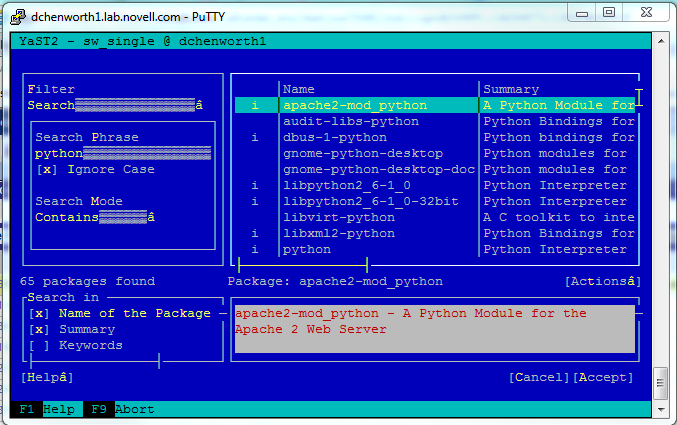Click 'A C toolkit to inte' summary
This screenshot has height=425, width=677.
[559, 217]
